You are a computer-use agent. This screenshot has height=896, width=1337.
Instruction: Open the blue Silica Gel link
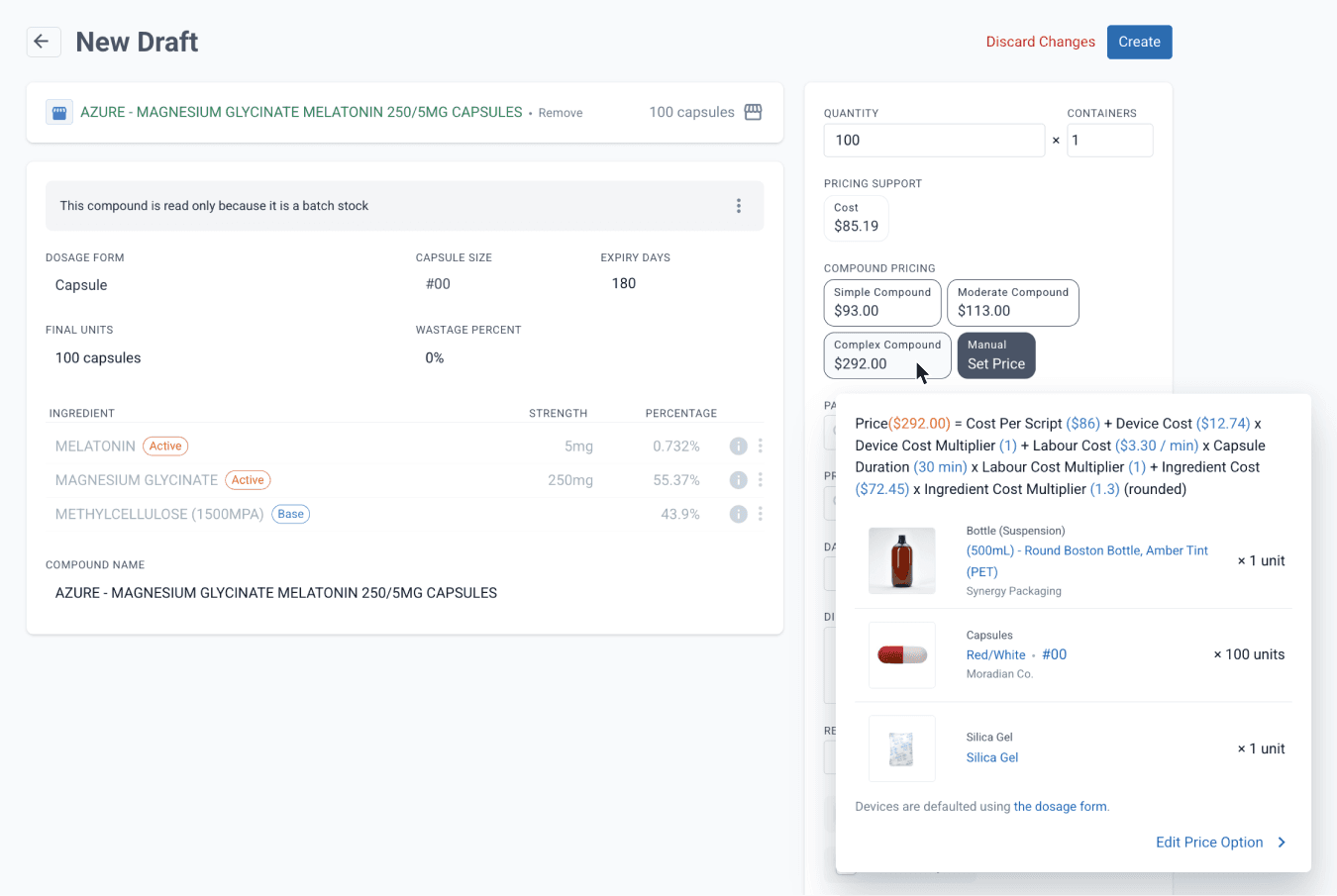coord(992,757)
